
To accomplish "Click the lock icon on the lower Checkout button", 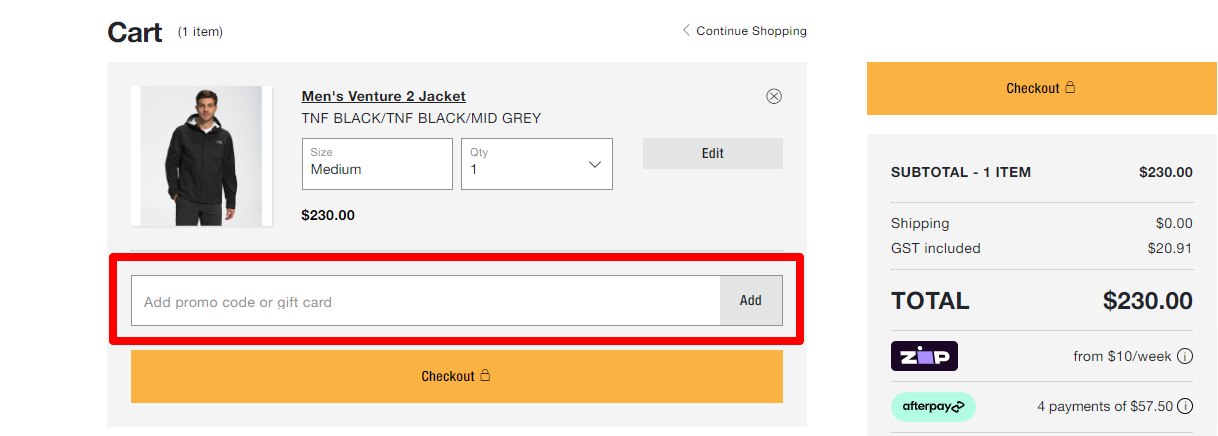I will (x=485, y=376).
